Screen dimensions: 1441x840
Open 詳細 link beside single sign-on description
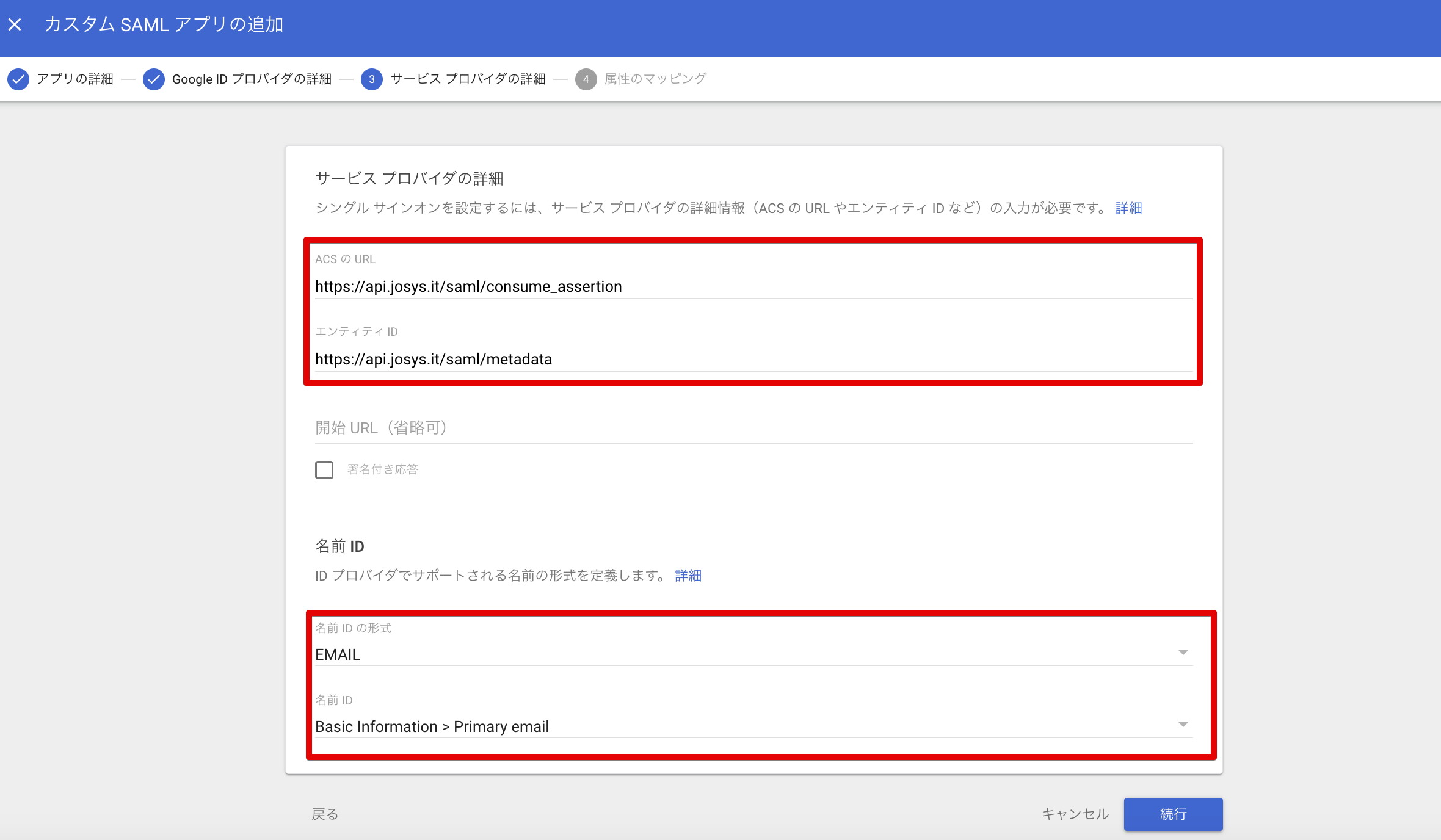point(1128,208)
